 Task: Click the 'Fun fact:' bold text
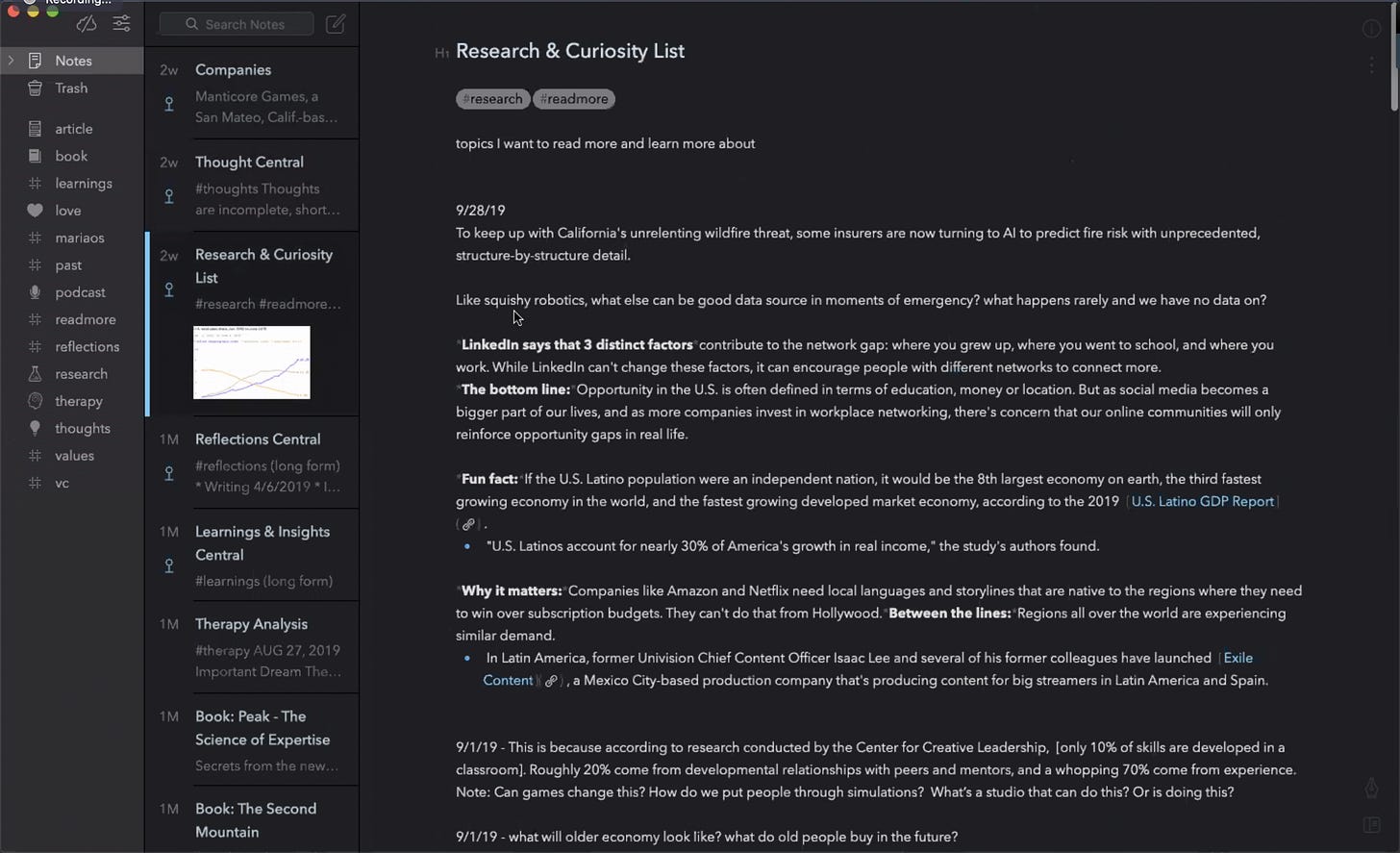(x=489, y=479)
